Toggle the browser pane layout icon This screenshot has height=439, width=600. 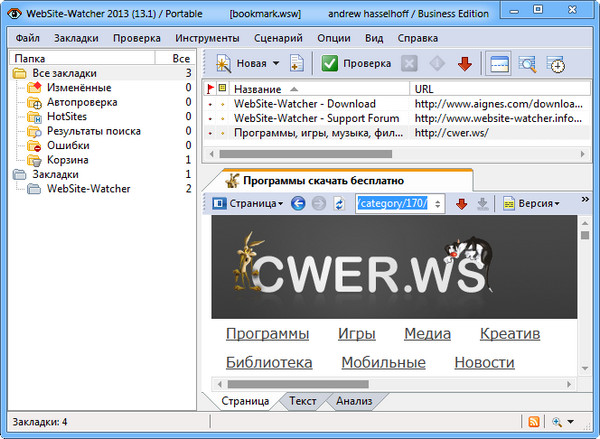pos(499,64)
